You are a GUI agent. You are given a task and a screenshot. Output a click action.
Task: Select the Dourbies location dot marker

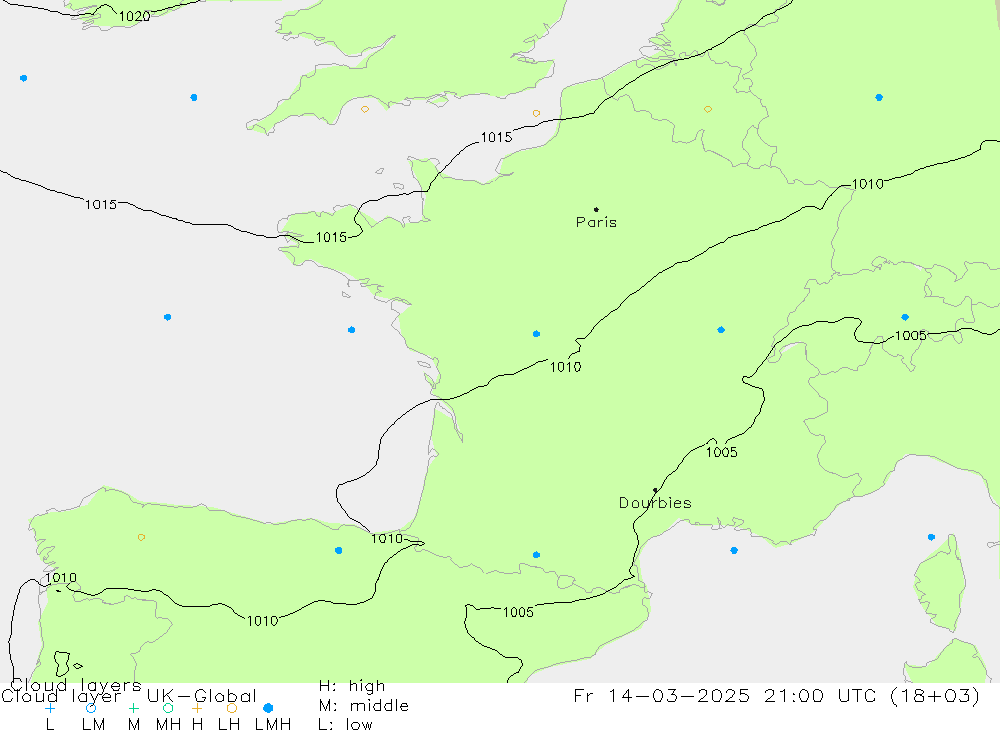tap(656, 490)
